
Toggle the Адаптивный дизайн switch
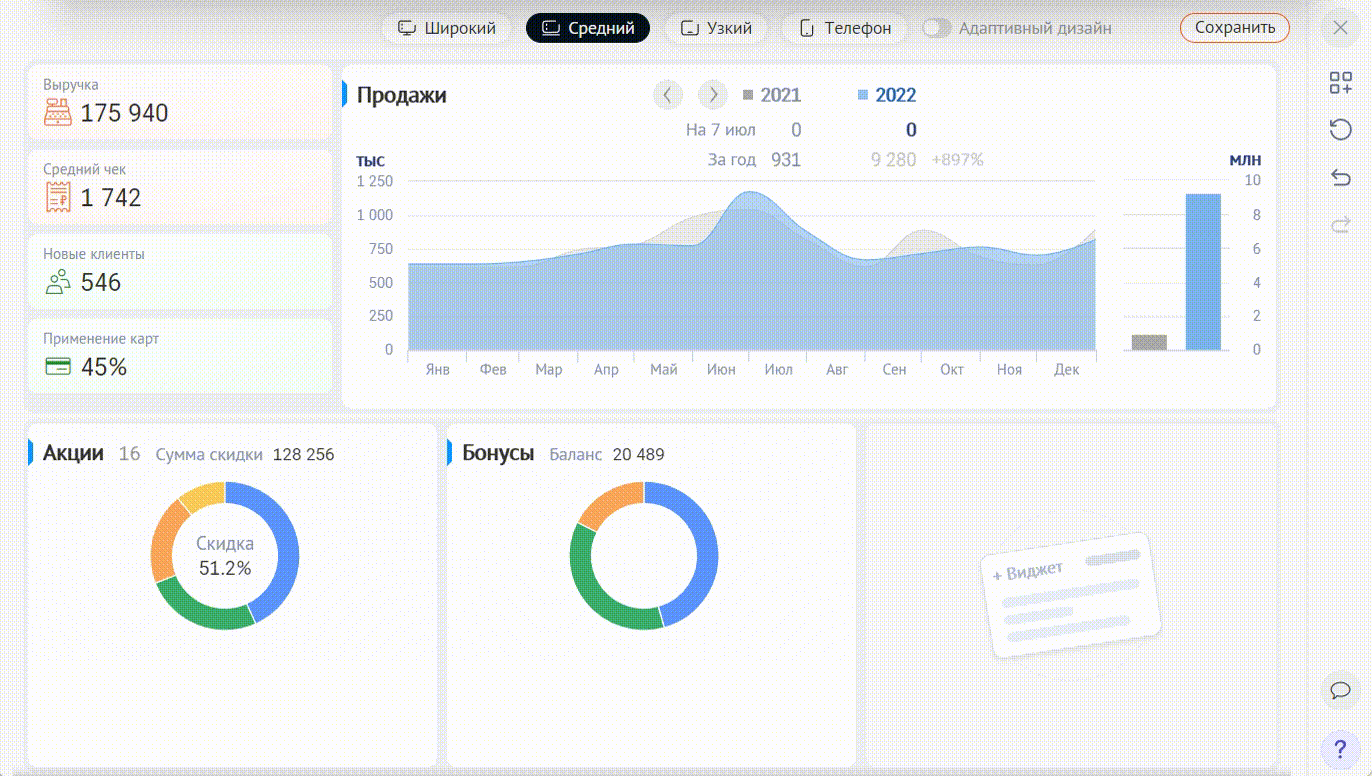tap(936, 28)
